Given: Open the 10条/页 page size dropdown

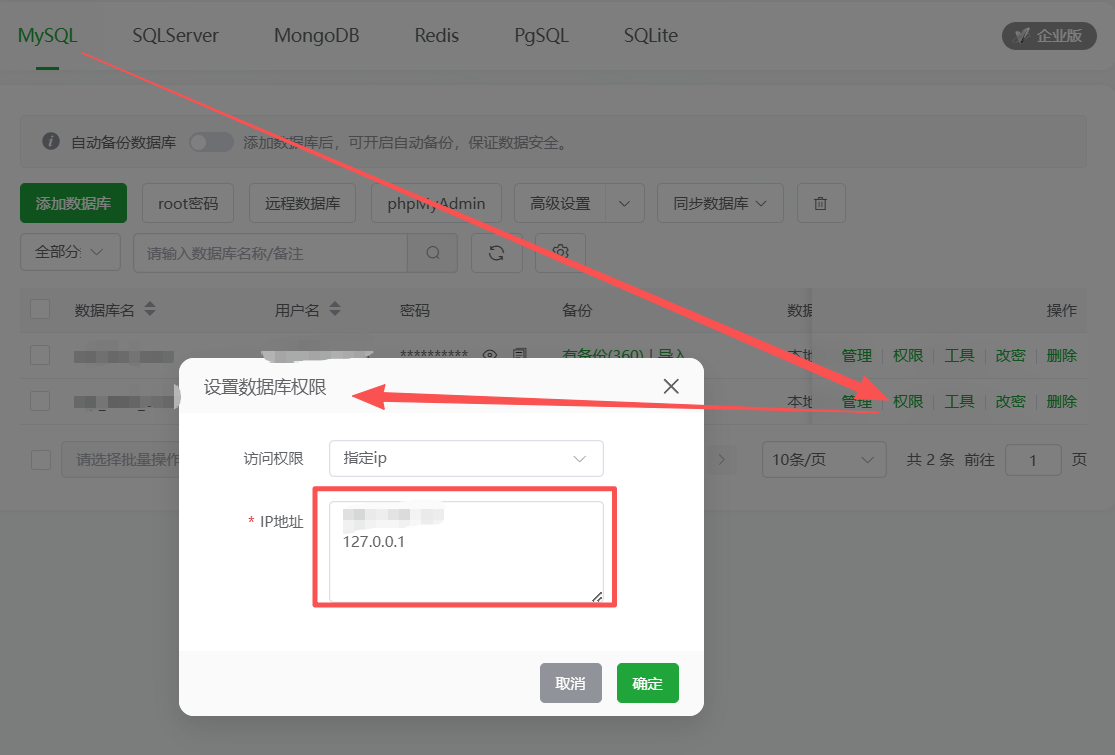Looking at the screenshot, I should click(824, 460).
